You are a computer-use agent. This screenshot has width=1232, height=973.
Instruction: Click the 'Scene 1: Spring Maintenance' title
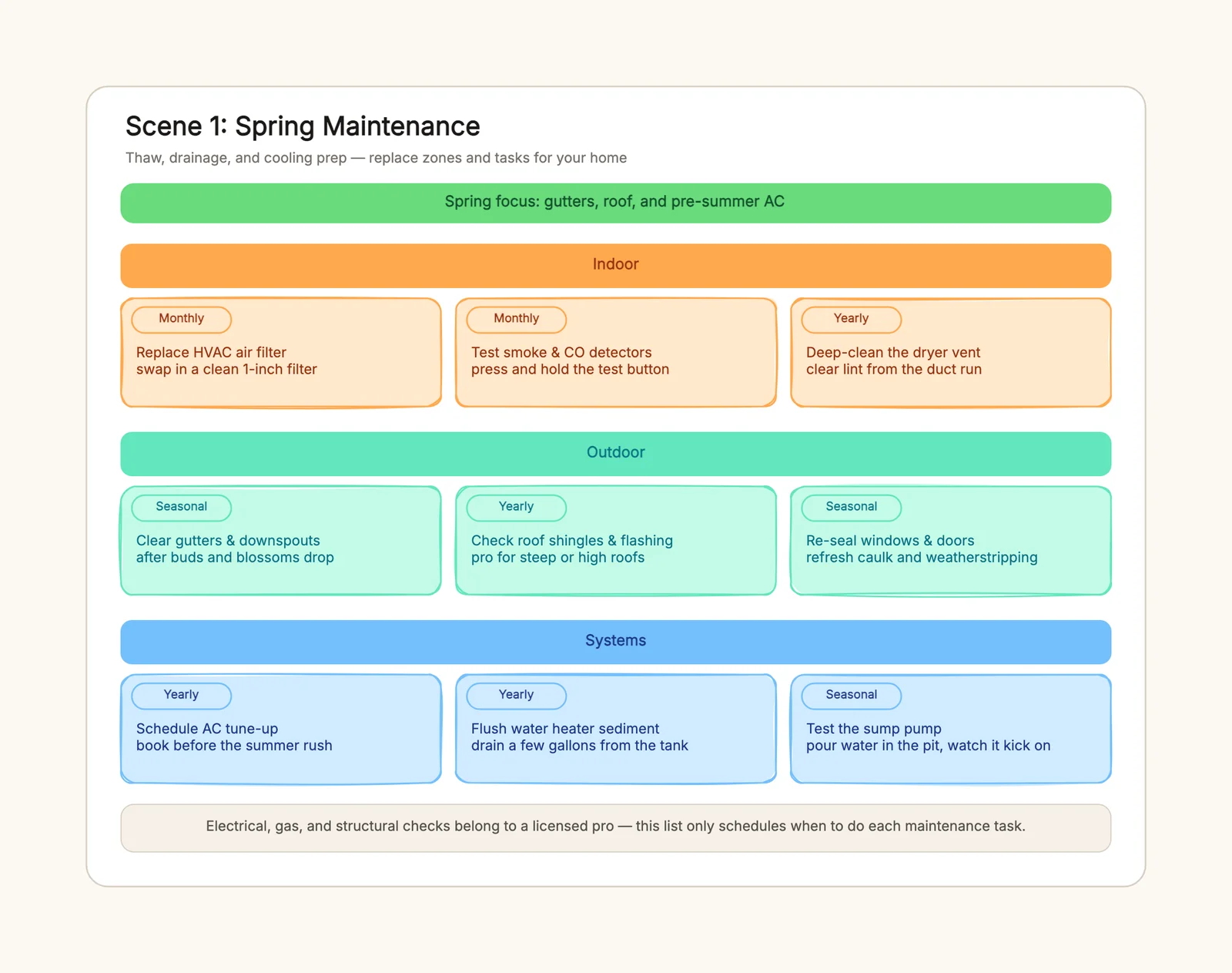point(303,126)
